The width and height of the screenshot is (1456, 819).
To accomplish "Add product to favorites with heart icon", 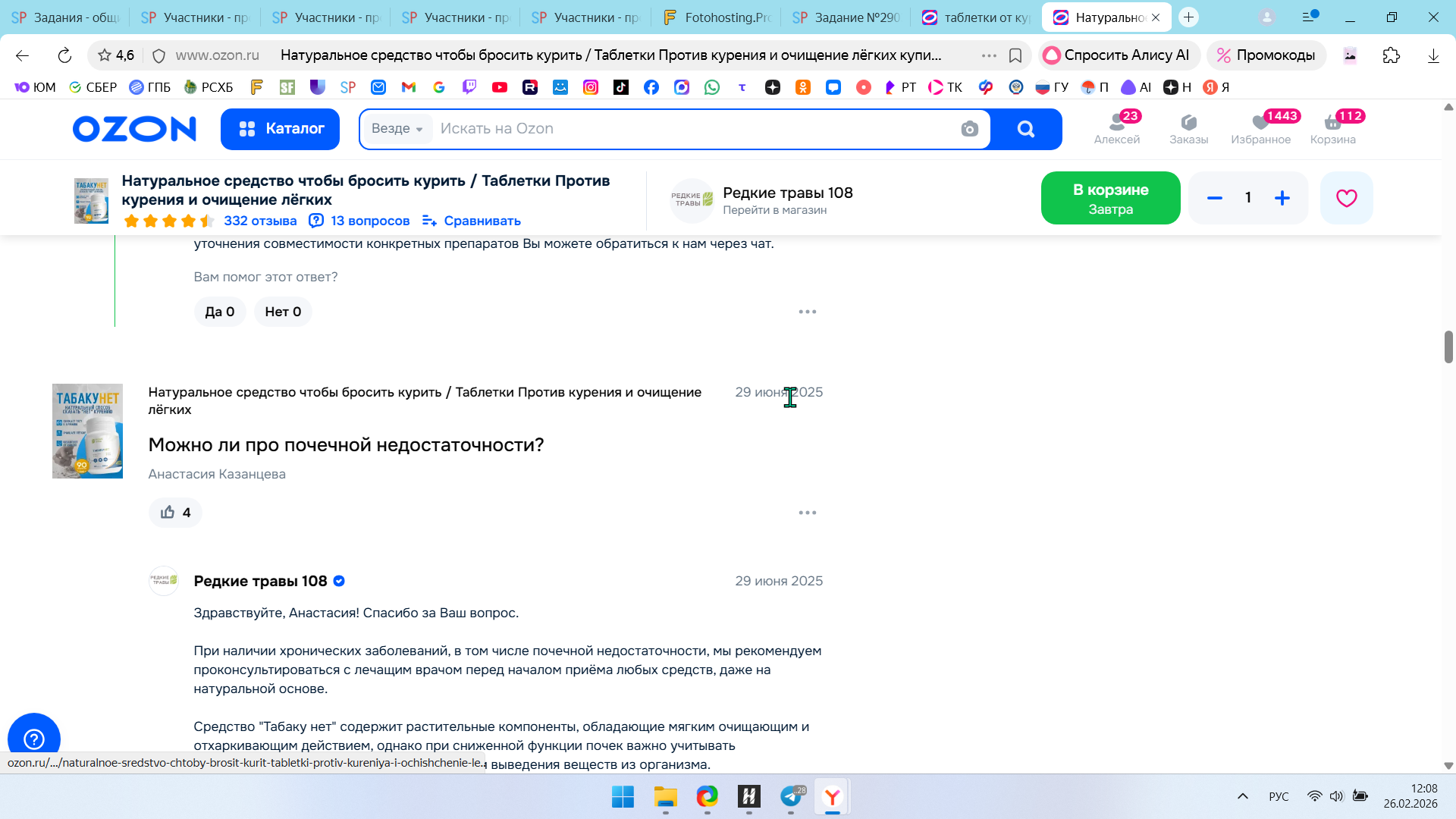I will coord(1346,198).
